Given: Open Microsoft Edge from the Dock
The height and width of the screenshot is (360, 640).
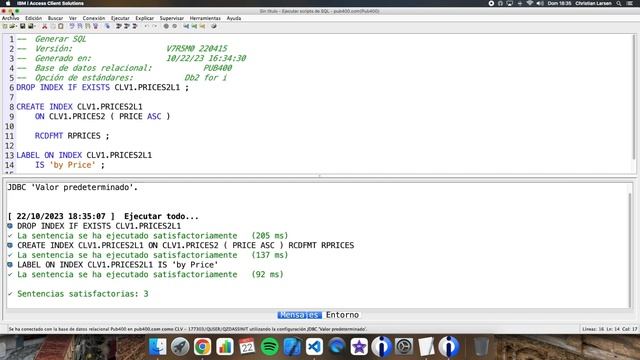Looking at the screenshot, I should tap(337, 347).
